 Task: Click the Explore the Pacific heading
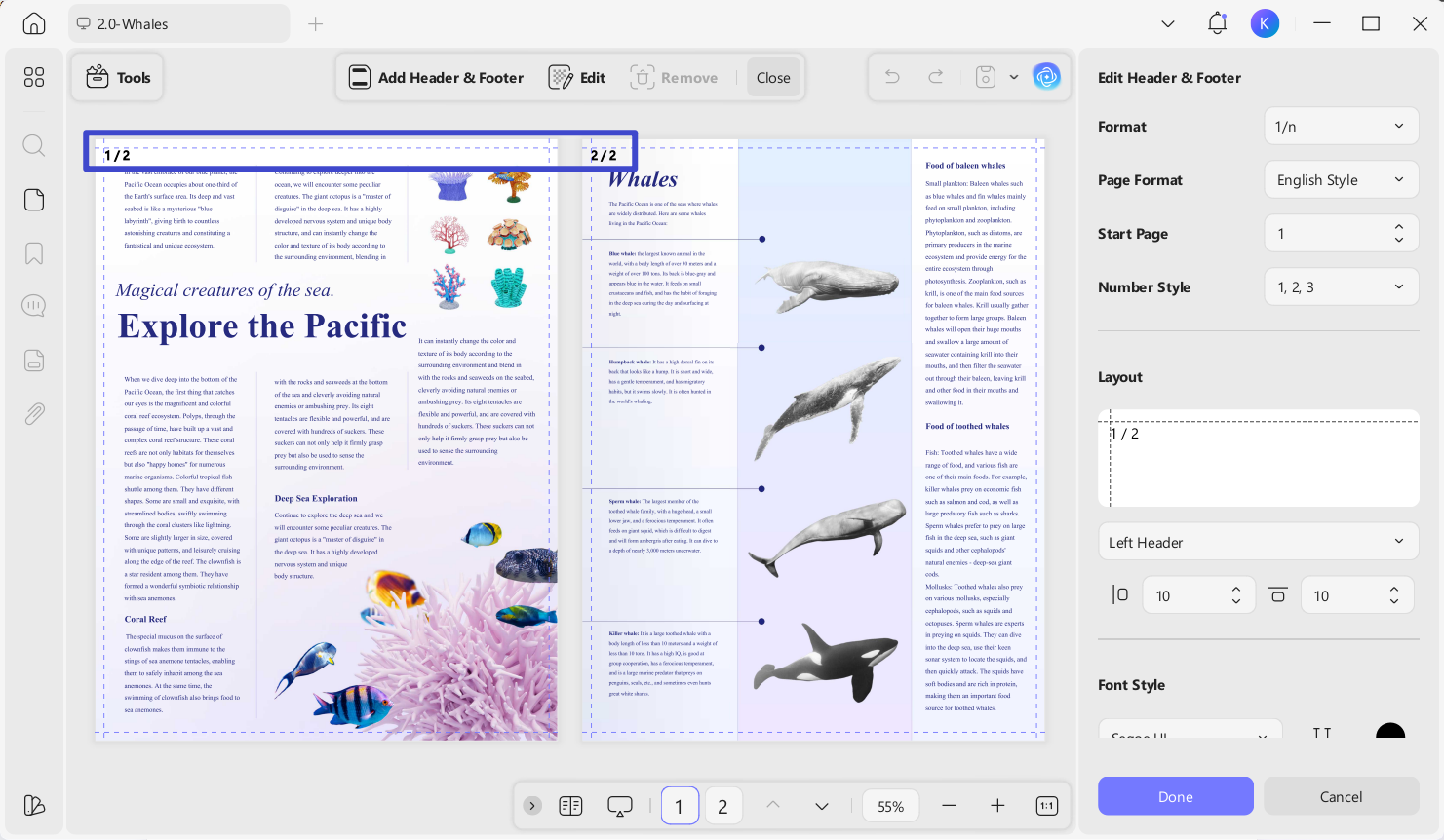click(x=262, y=325)
